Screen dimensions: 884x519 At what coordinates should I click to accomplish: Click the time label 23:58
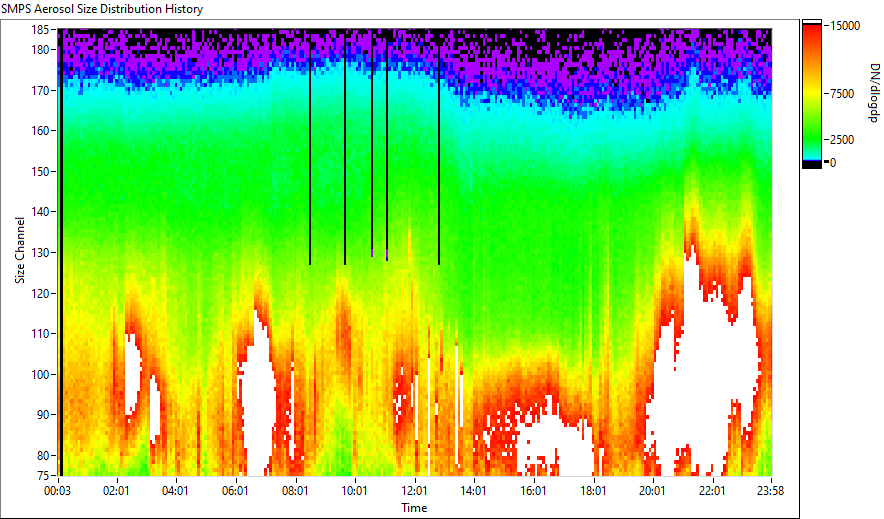(x=771, y=491)
